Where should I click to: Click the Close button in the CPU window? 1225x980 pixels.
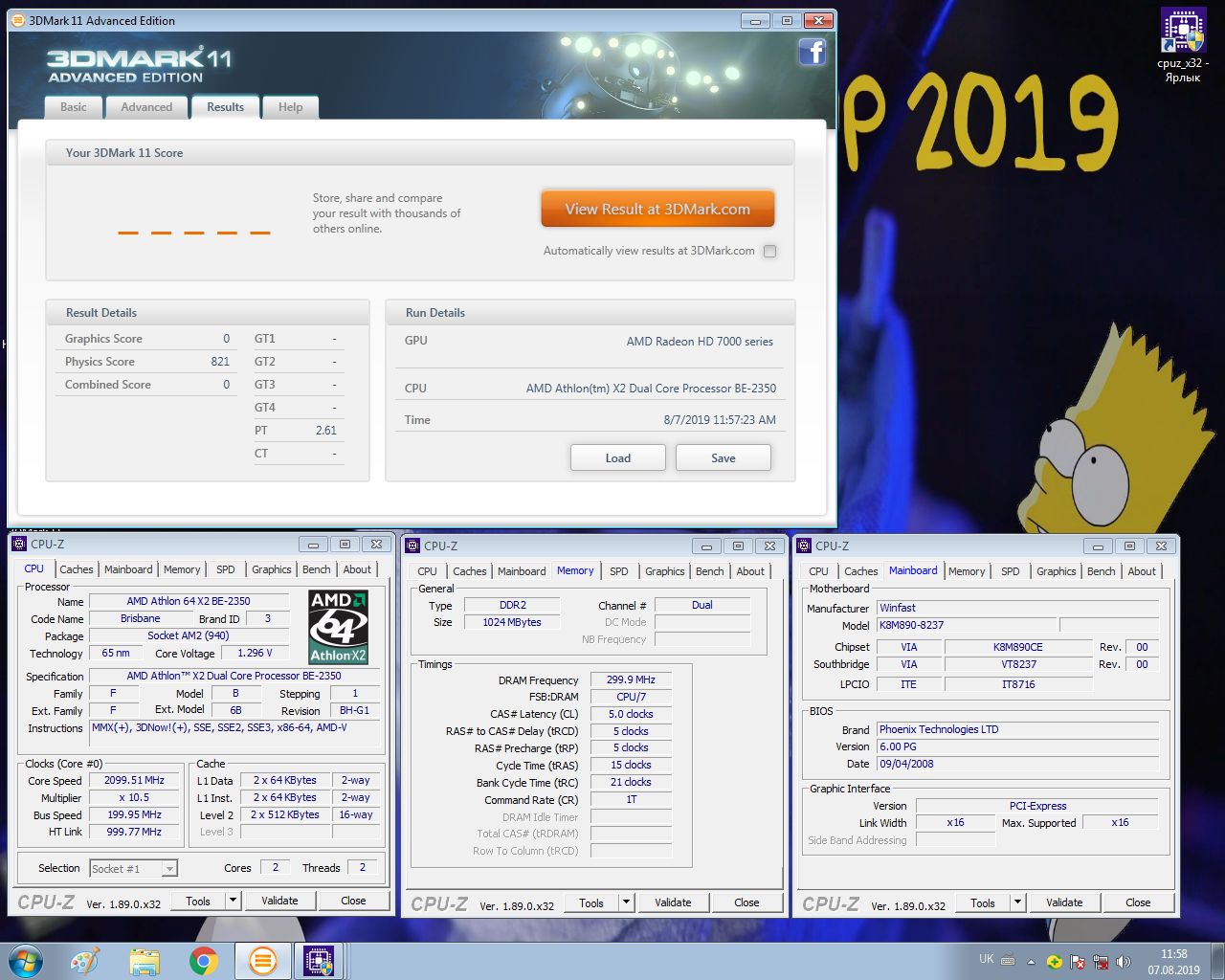pos(353,901)
